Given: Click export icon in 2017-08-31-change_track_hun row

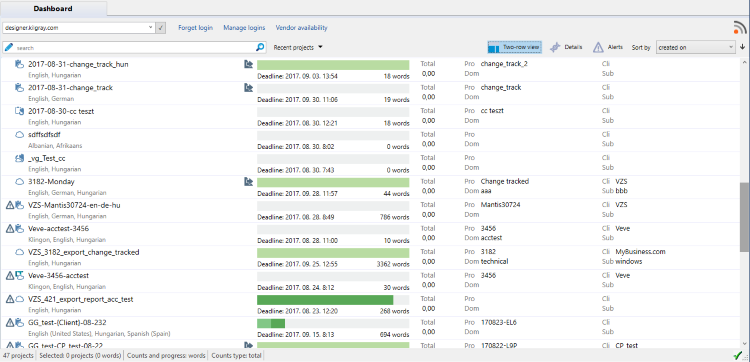Looking at the screenshot, I should [x=248, y=64].
